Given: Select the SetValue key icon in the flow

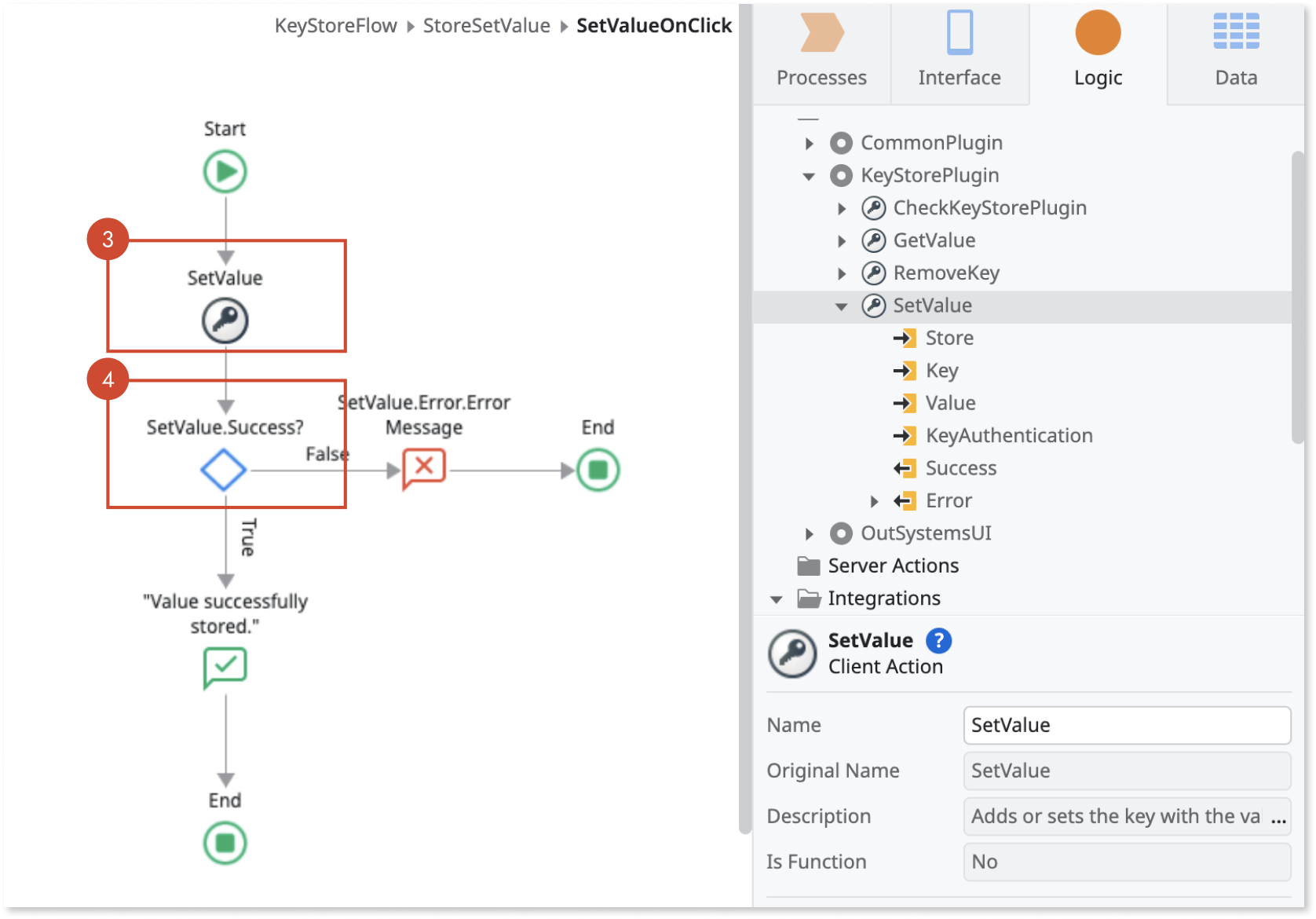Looking at the screenshot, I should [x=225, y=320].
